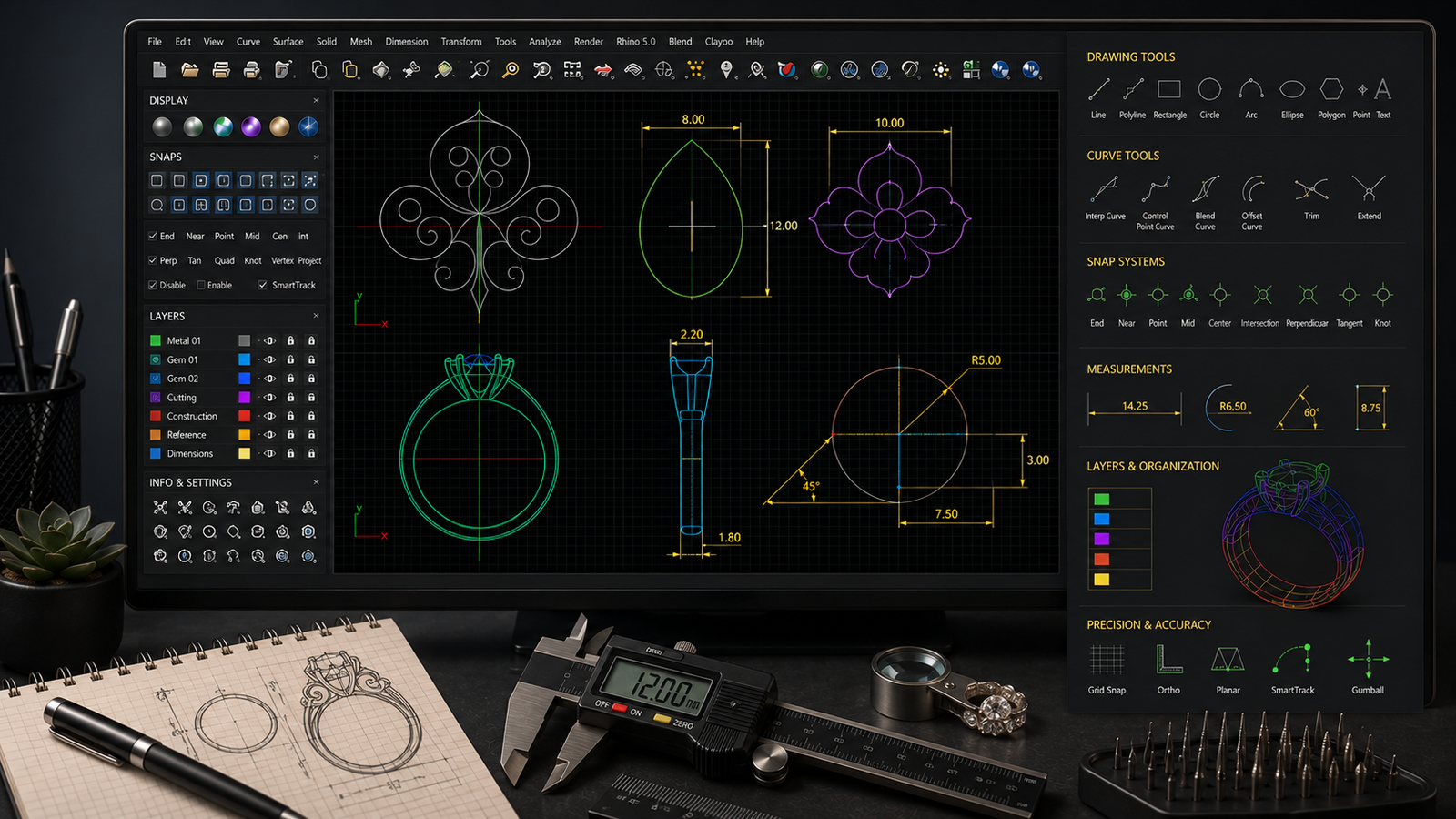Activate the Gumball icon
Viewport: 1456px width, 819px height.
(x=1368, y=658)
